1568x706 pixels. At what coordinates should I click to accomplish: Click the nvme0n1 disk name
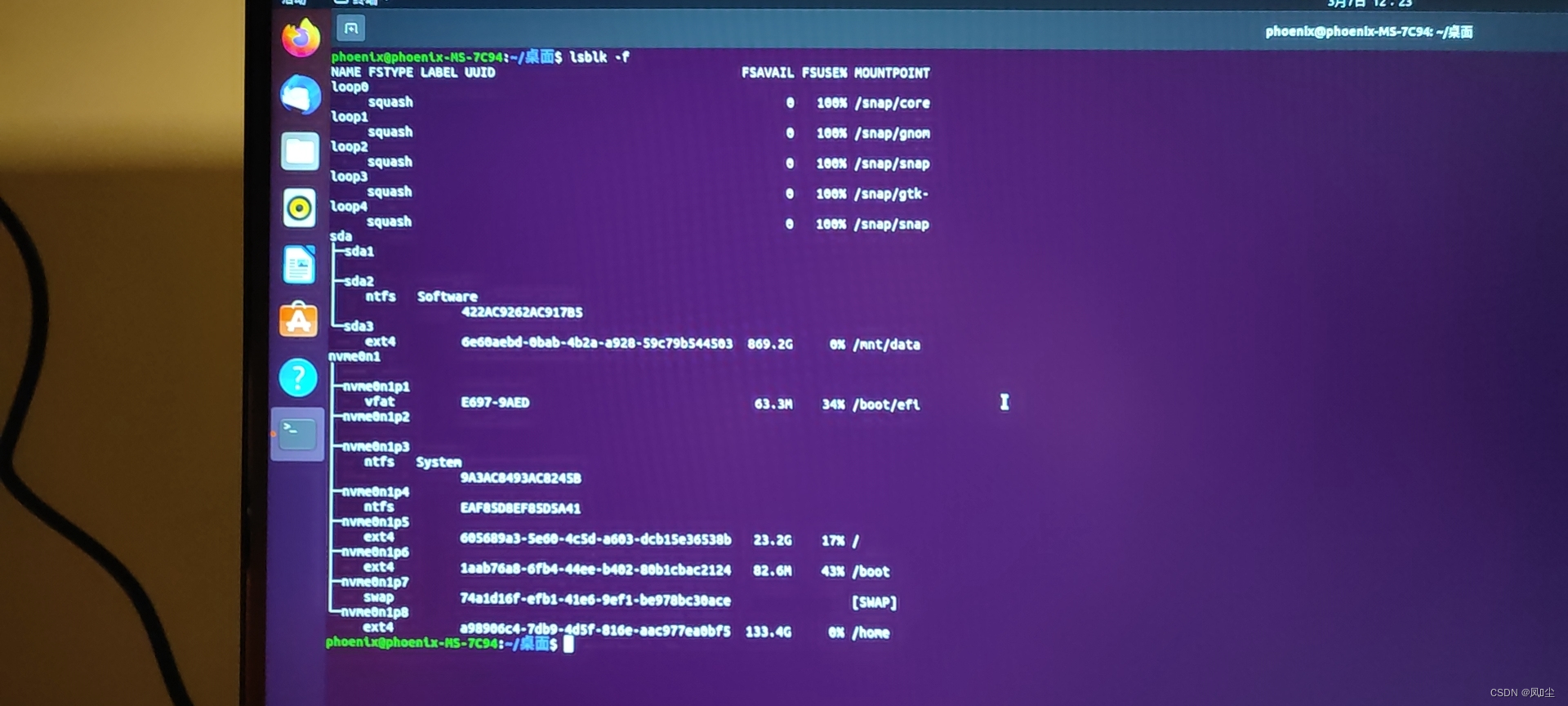tap(354, 356)
